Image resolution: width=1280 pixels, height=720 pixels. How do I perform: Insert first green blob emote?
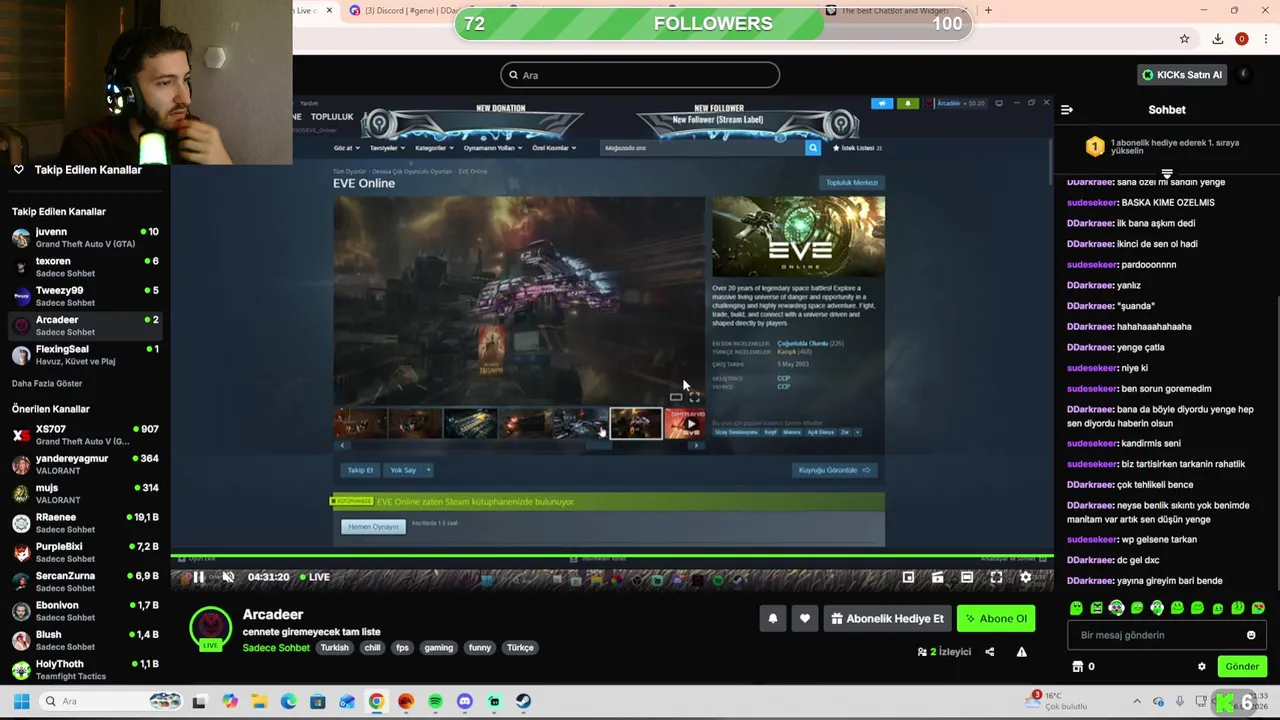tap(1076, 608)
